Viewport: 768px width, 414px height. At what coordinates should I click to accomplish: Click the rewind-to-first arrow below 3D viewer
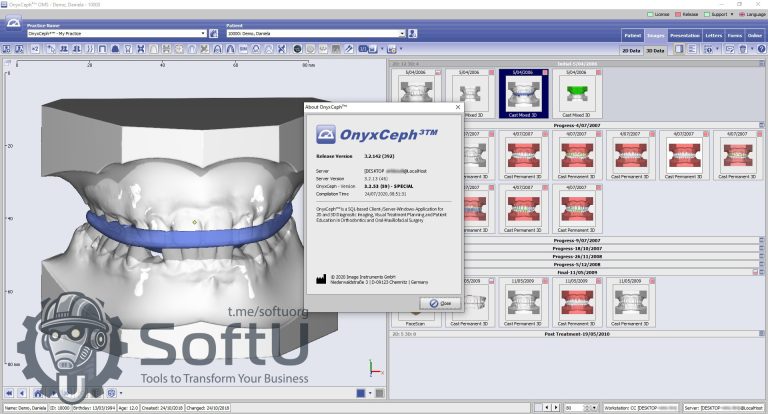[9, 393]
